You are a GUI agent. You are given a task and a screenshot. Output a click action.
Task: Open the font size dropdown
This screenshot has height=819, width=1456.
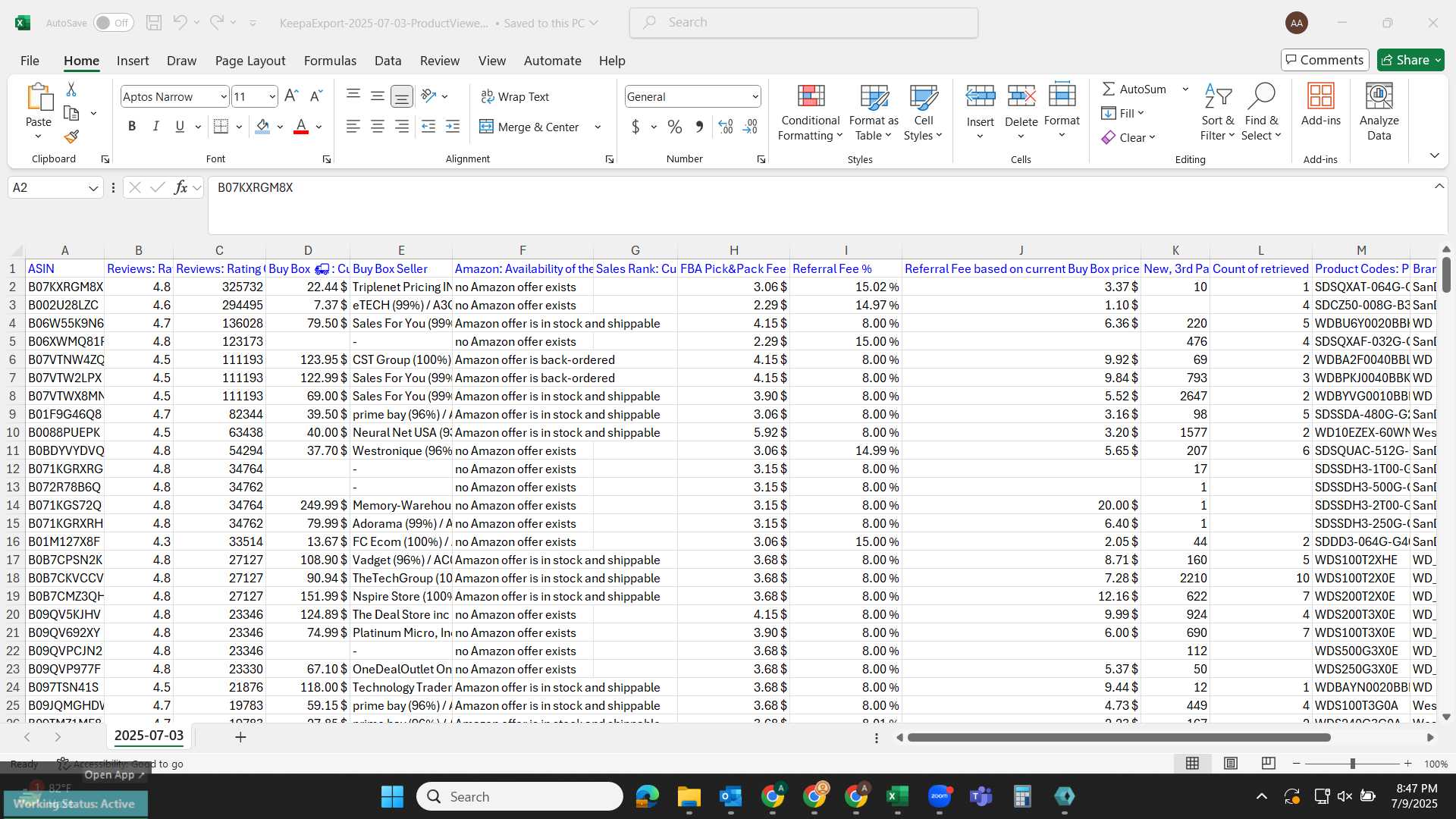(x=272, y=96)
